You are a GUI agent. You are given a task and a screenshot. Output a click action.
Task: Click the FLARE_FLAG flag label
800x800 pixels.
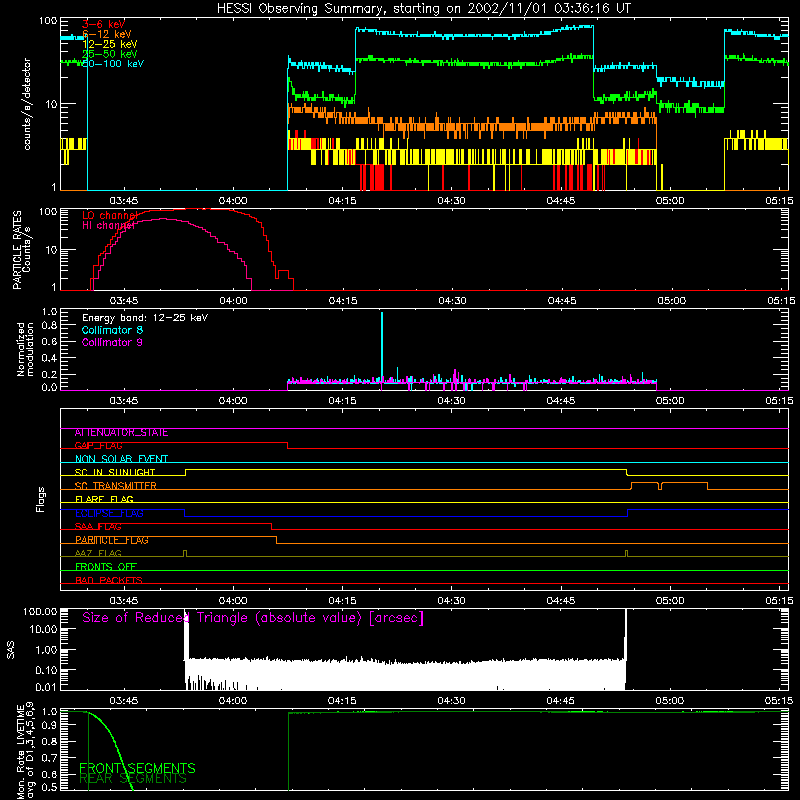click(104, 499)
